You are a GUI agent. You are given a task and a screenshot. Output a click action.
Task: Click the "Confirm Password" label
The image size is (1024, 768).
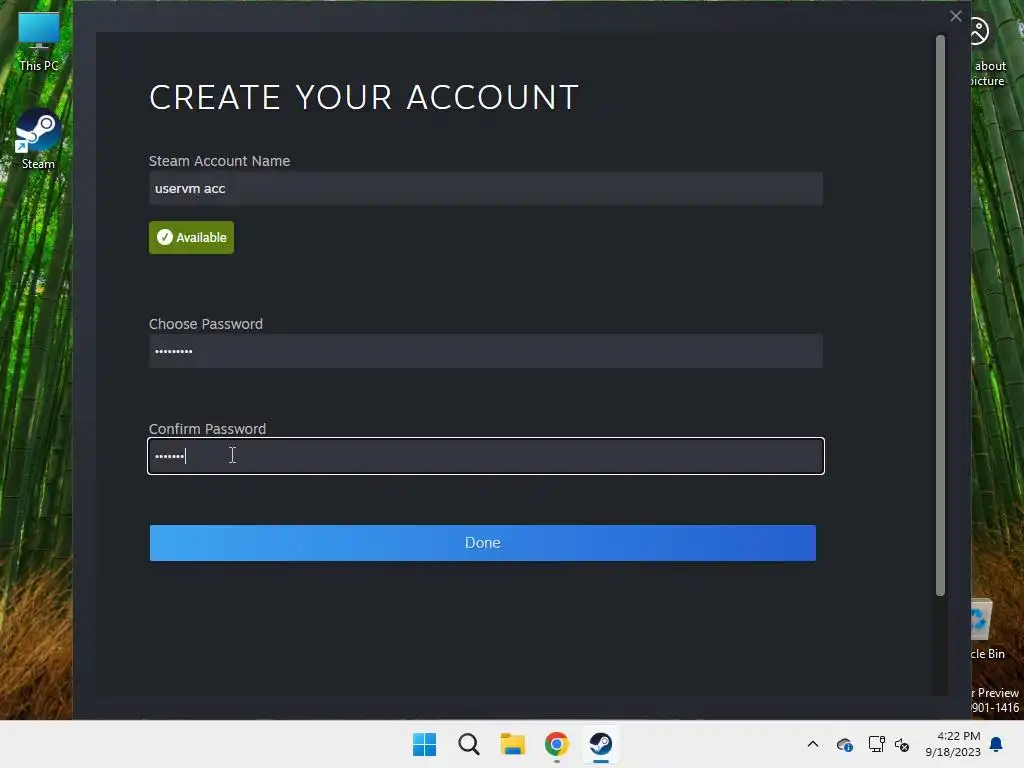click(x=208, y=429)
